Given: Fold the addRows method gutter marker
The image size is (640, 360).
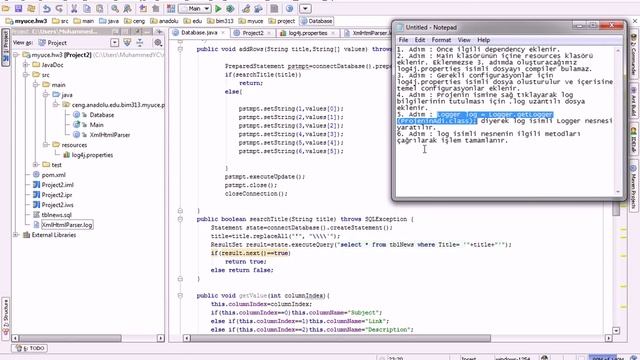Looking at the screenshot, I should pos(180,49).
